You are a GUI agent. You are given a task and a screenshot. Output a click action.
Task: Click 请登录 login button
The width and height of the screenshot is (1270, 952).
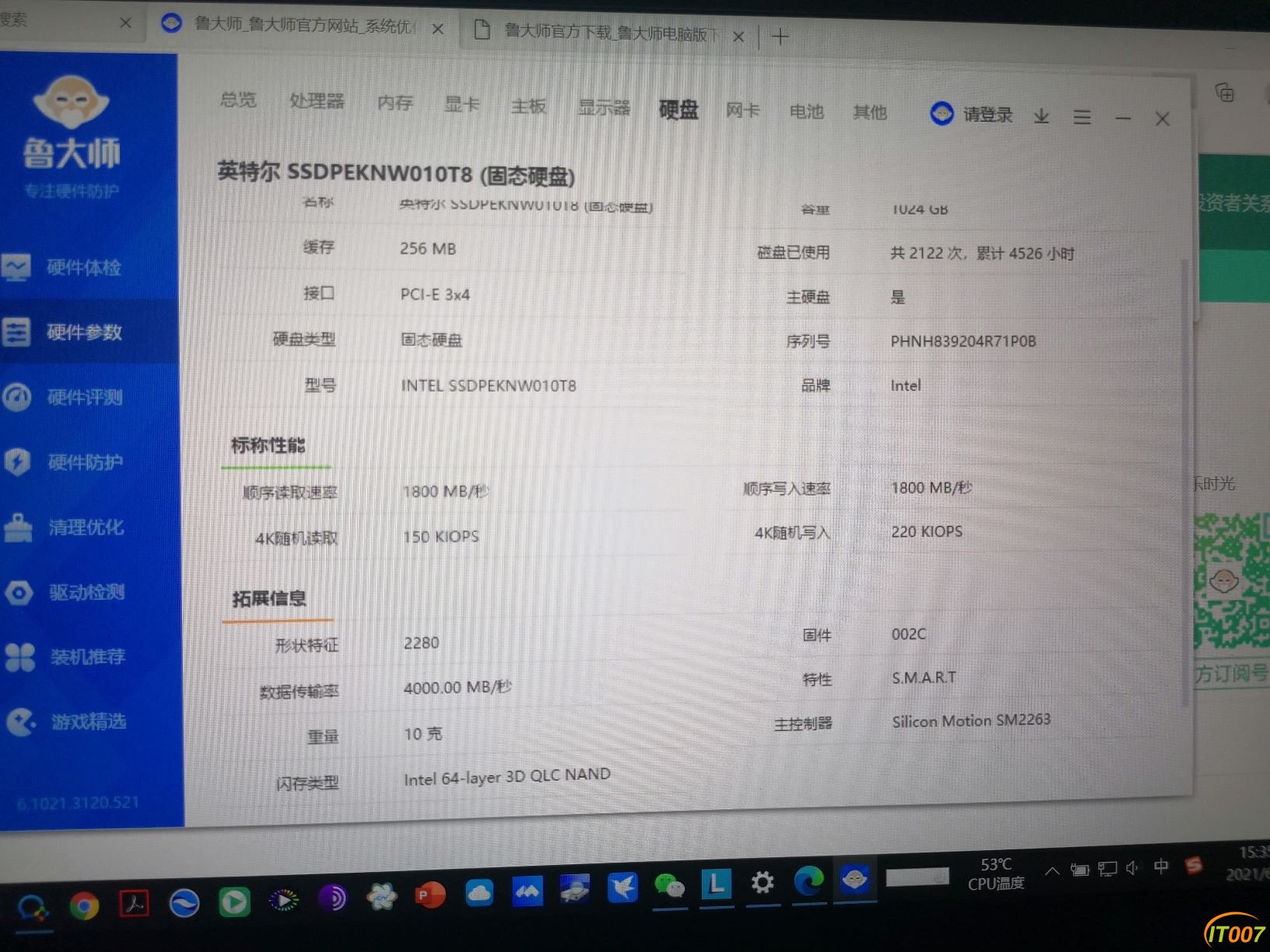(971, 114)
